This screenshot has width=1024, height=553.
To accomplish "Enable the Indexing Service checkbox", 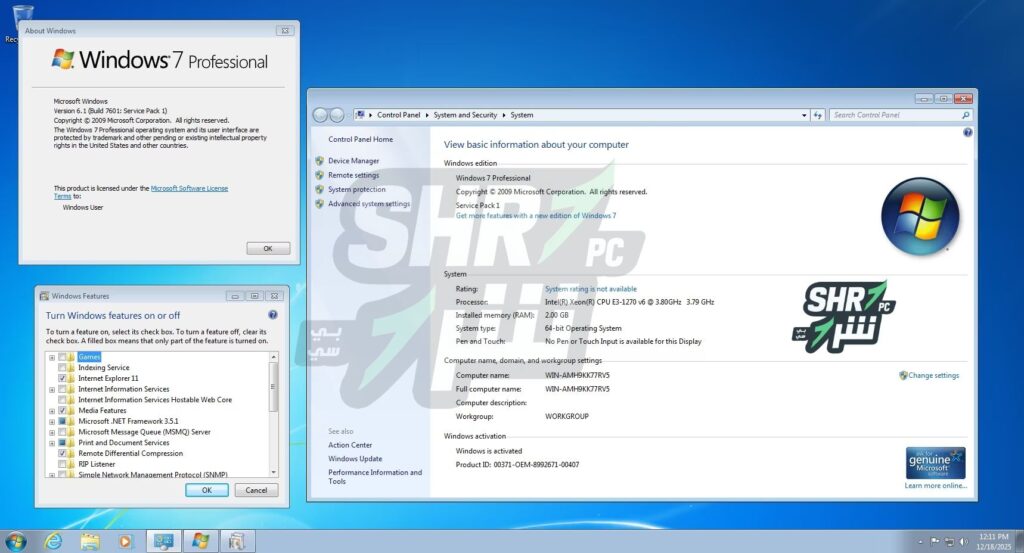I will [62, 368].
